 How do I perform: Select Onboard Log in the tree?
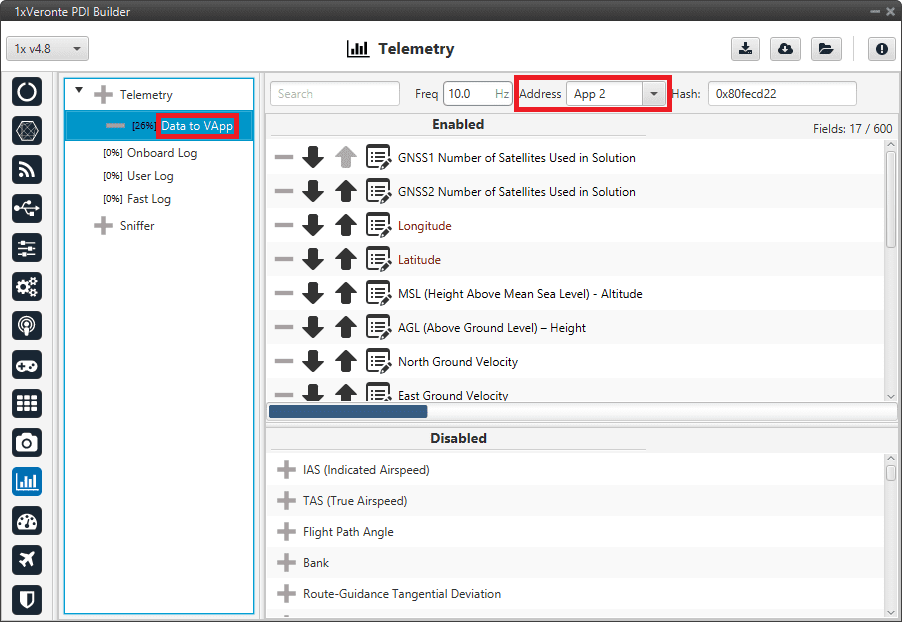click(161, 153)
